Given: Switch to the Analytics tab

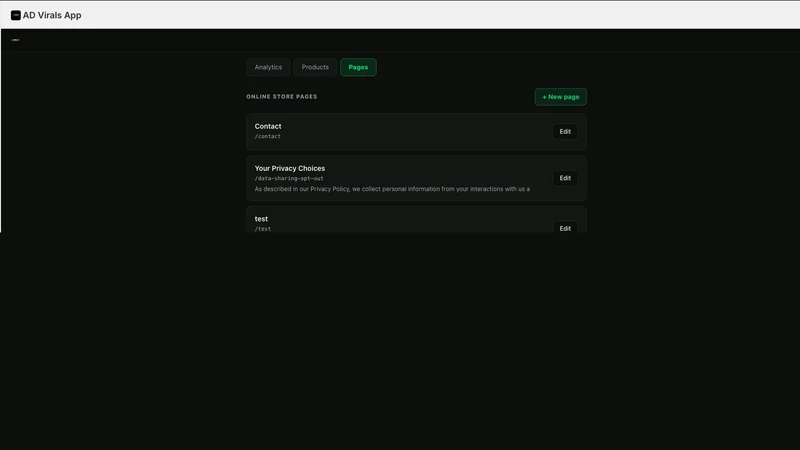Looking at the screenshot, I should click(268, 67).
